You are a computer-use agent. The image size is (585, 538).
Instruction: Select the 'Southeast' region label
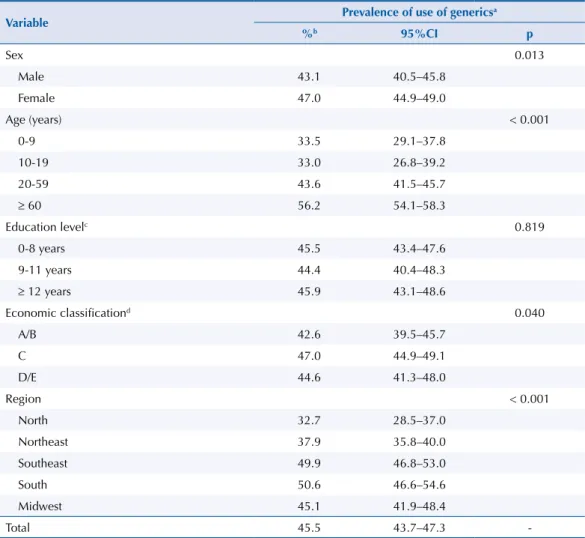[43, 463]
